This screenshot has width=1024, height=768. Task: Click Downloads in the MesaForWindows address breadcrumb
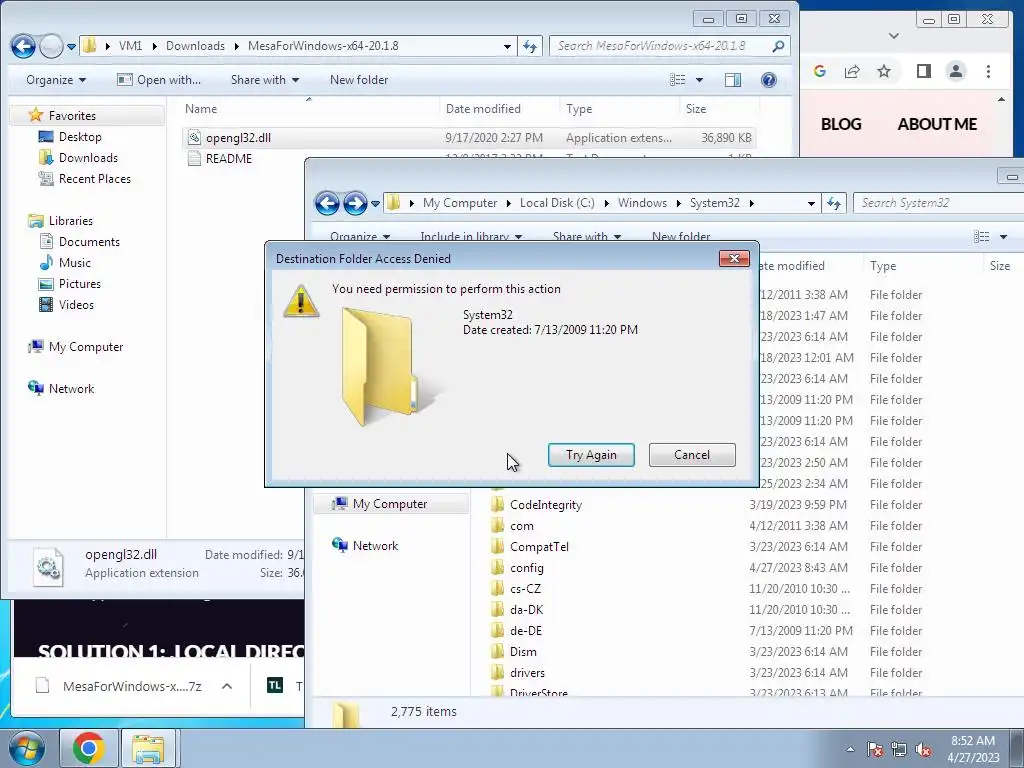(195, 46)
